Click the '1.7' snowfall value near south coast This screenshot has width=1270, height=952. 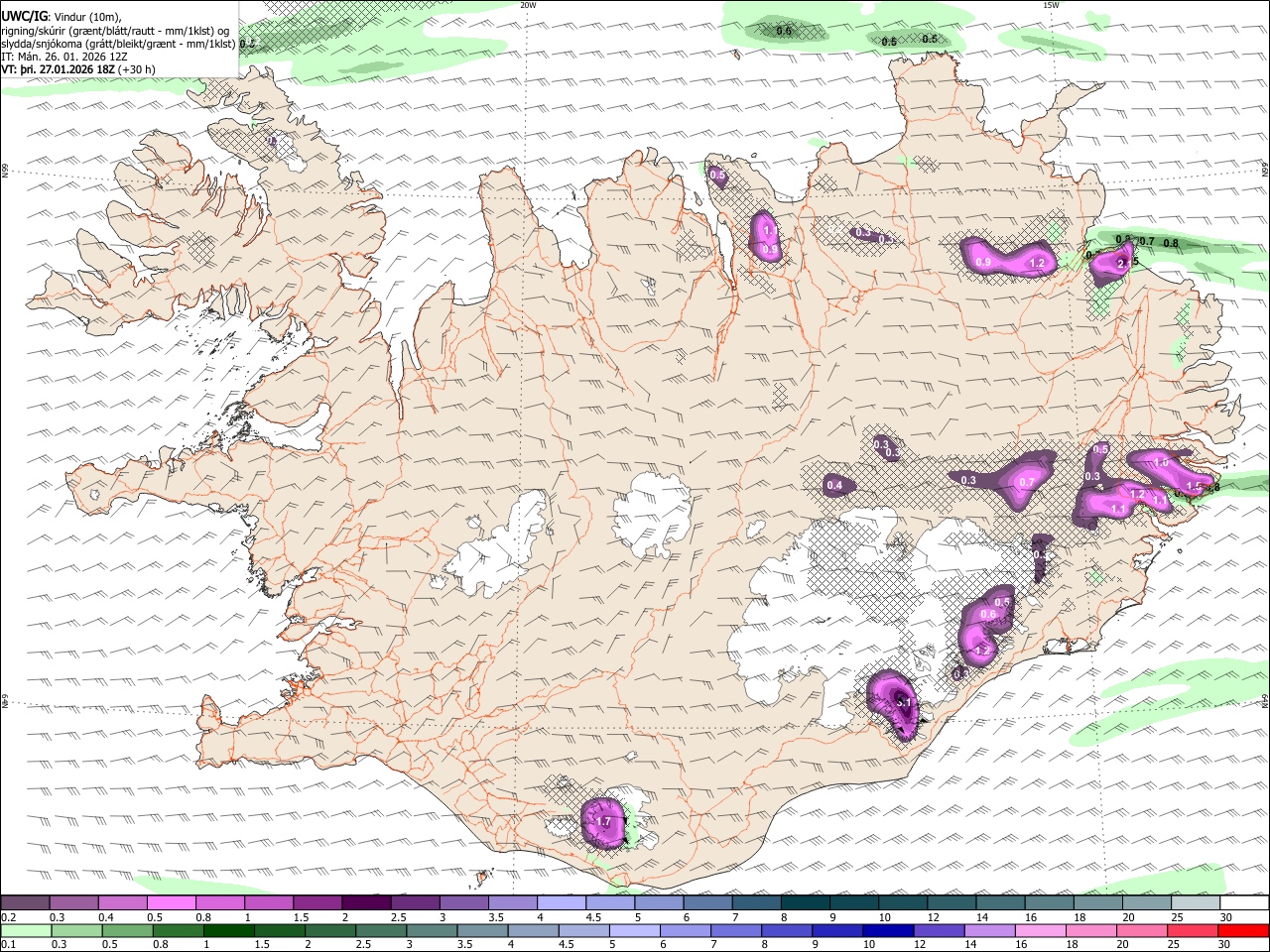(602, 822)
